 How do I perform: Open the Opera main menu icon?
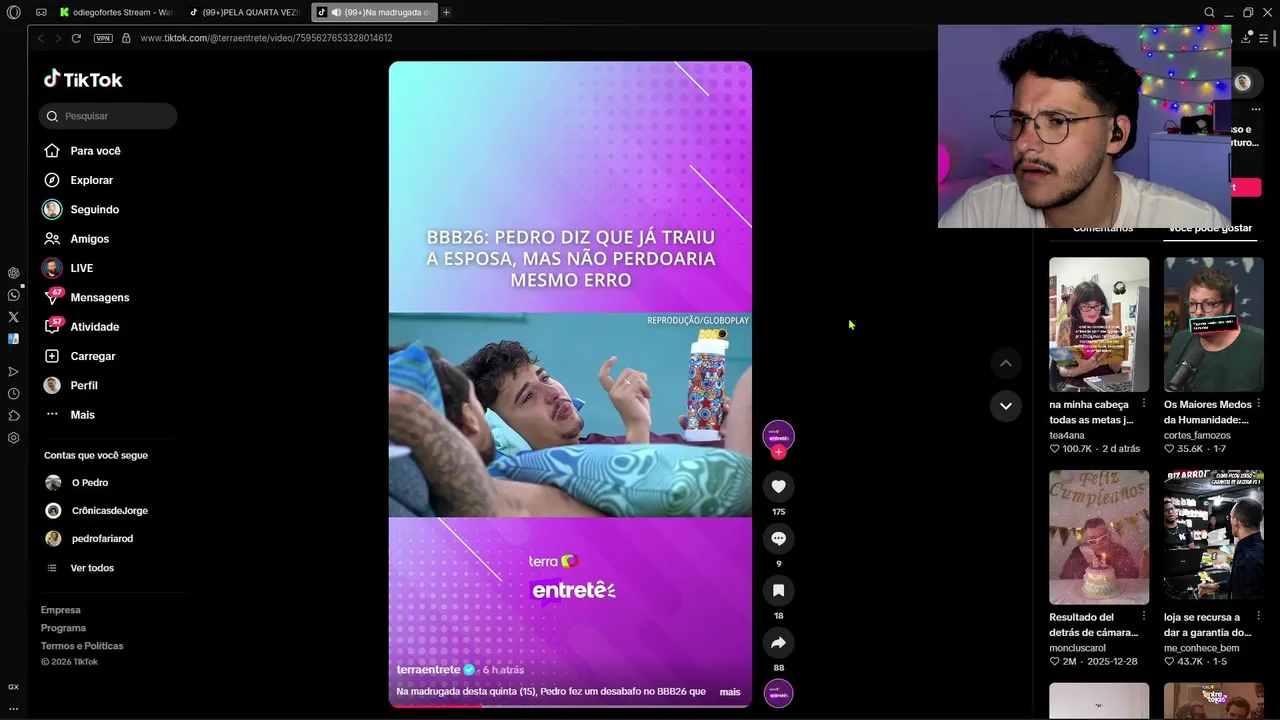point(13,12)
